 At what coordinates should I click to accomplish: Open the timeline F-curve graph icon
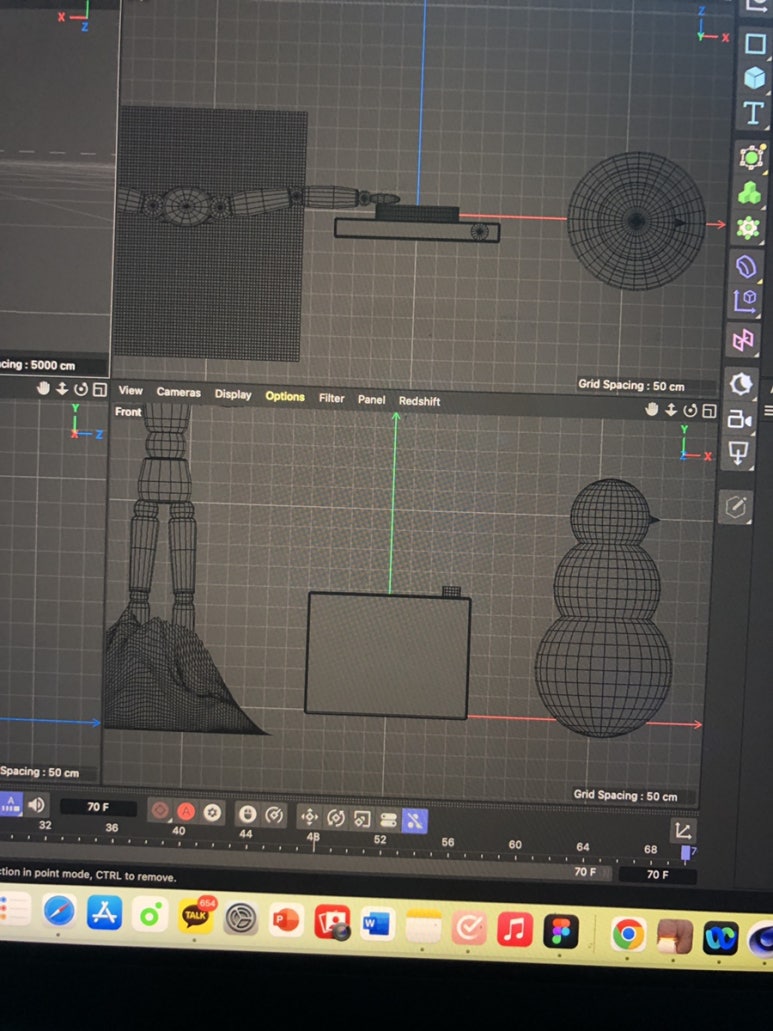682,830
